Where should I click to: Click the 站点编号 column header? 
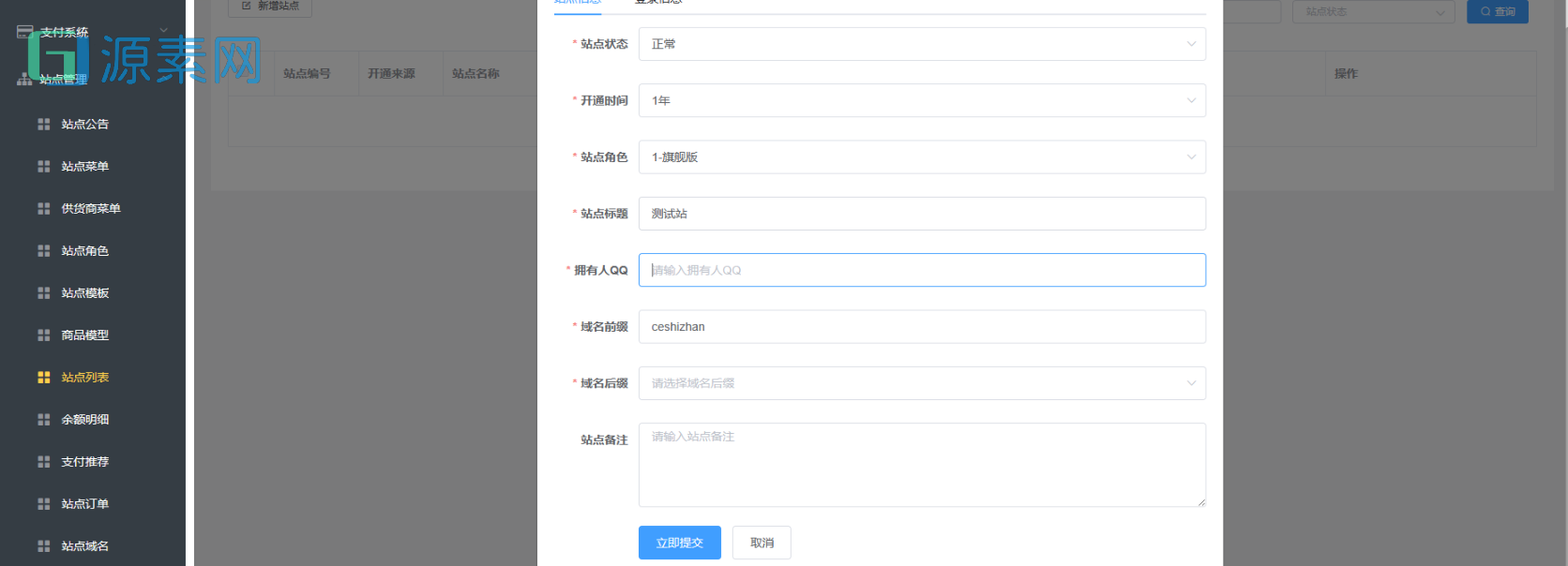(307, 73)
